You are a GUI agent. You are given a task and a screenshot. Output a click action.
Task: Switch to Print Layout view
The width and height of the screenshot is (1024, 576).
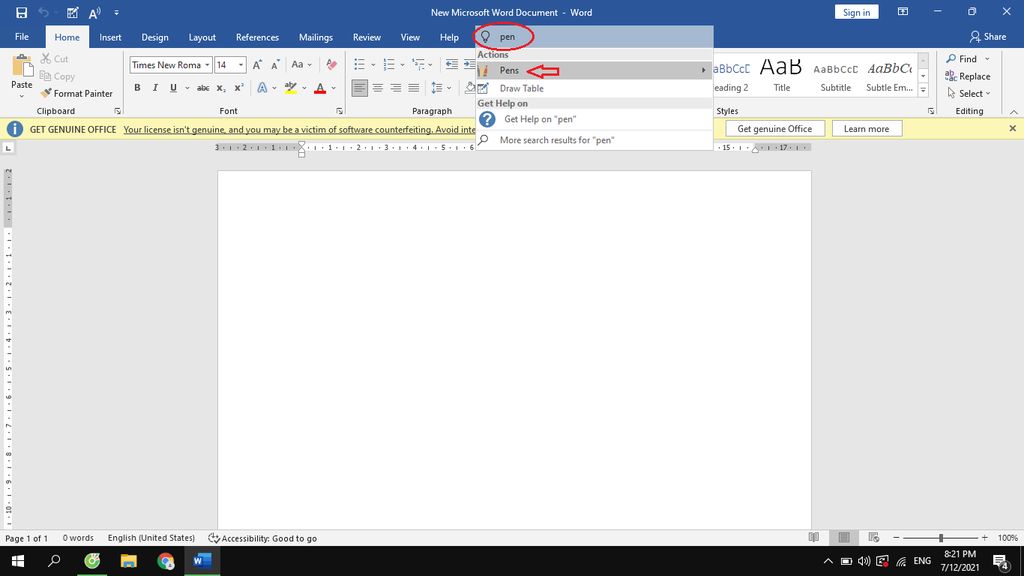tap(844, 537)
